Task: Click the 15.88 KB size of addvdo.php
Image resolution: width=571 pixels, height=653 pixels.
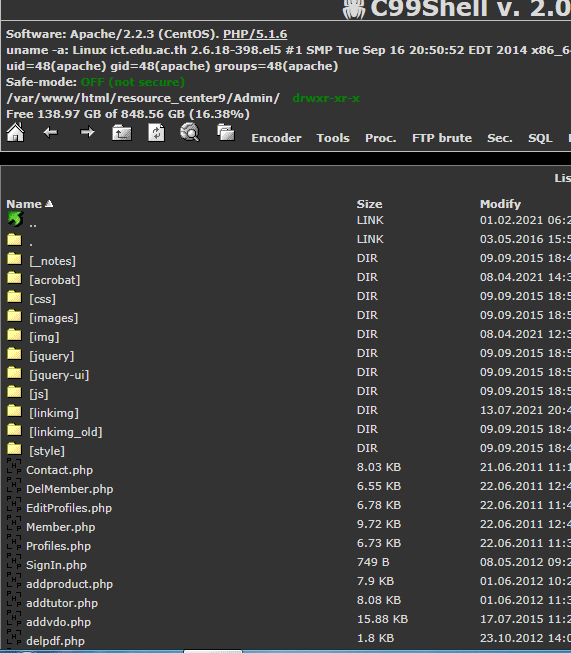Action: click(382, 619)
